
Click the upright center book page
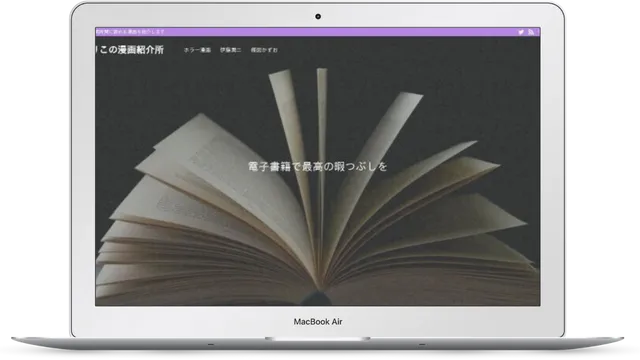[322, 163]
